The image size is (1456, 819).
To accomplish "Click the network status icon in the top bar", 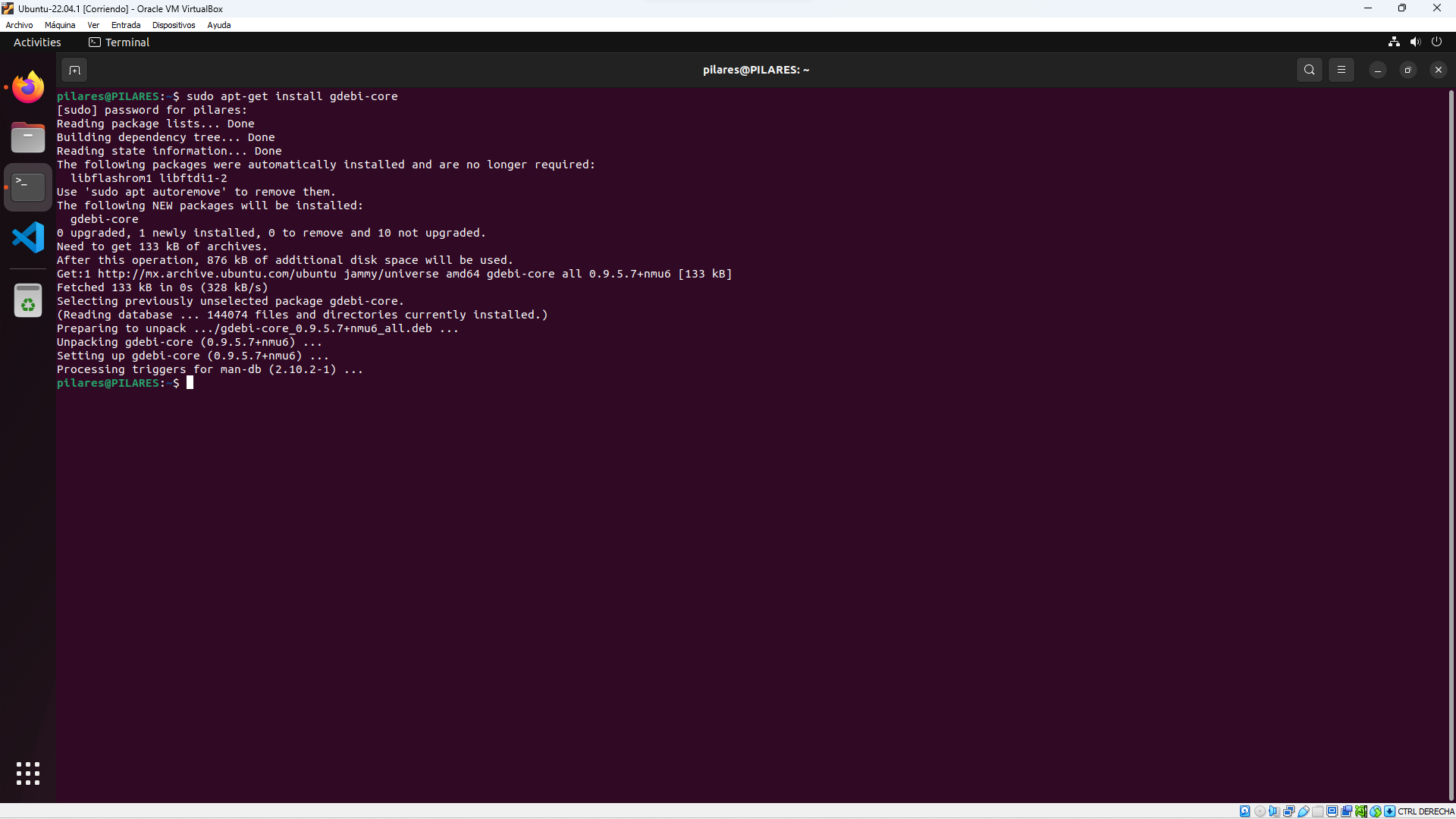I will pyautogui.click(x=1394, y=42).
